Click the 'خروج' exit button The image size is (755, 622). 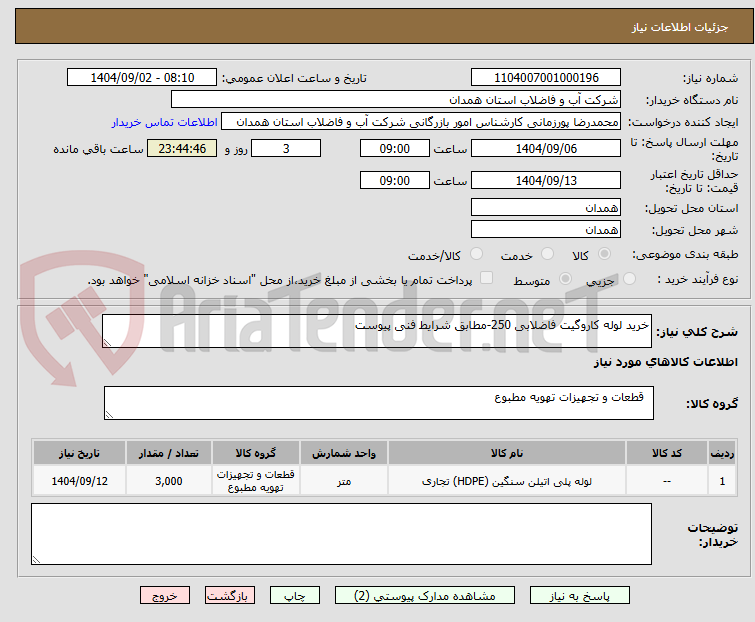coord(165,596)
